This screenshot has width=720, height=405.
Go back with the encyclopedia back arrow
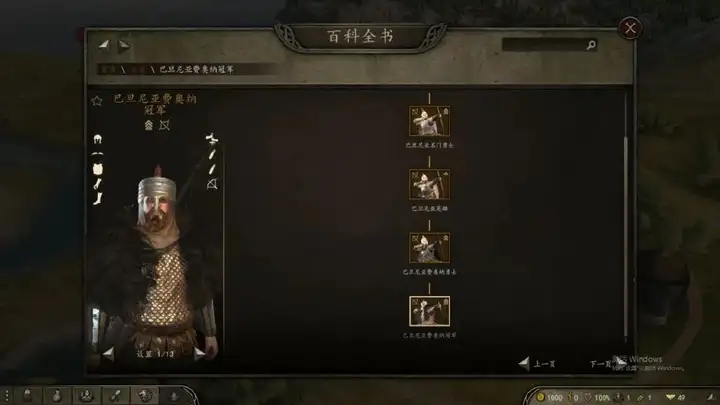pos(104,45)
